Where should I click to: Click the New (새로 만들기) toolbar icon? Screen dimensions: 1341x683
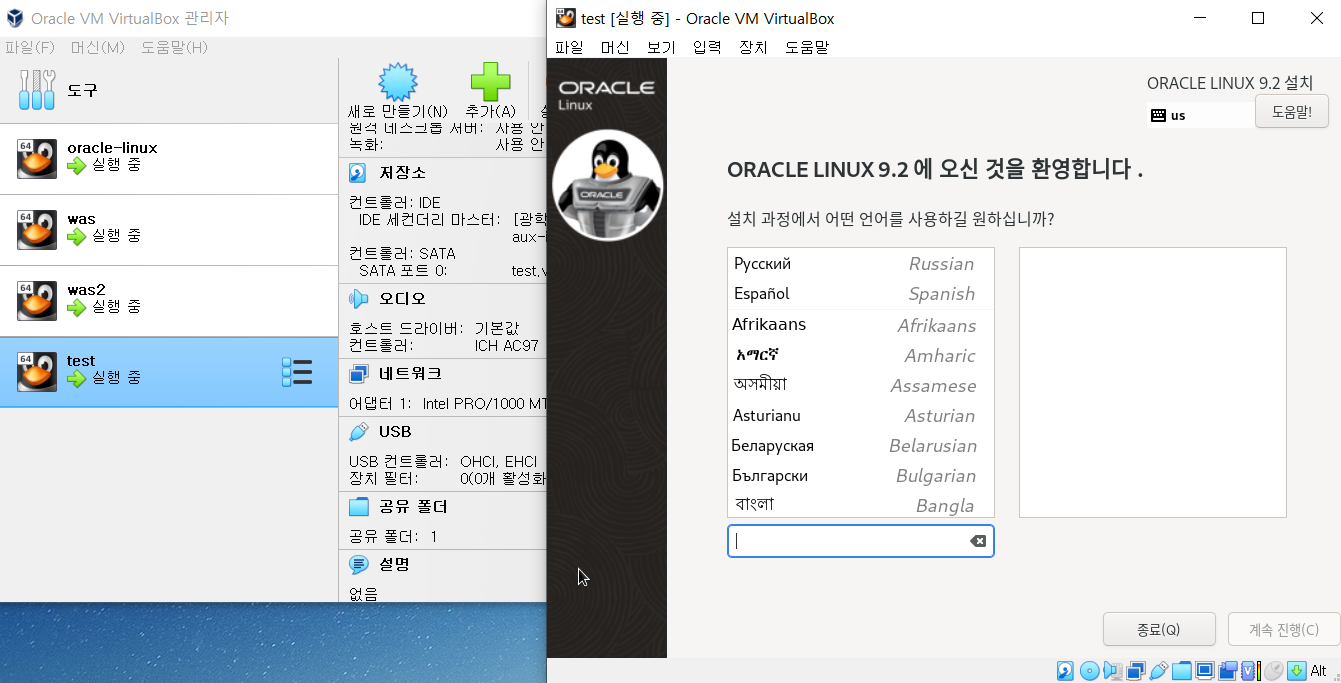pyautogui.click(x=397, y=82)
